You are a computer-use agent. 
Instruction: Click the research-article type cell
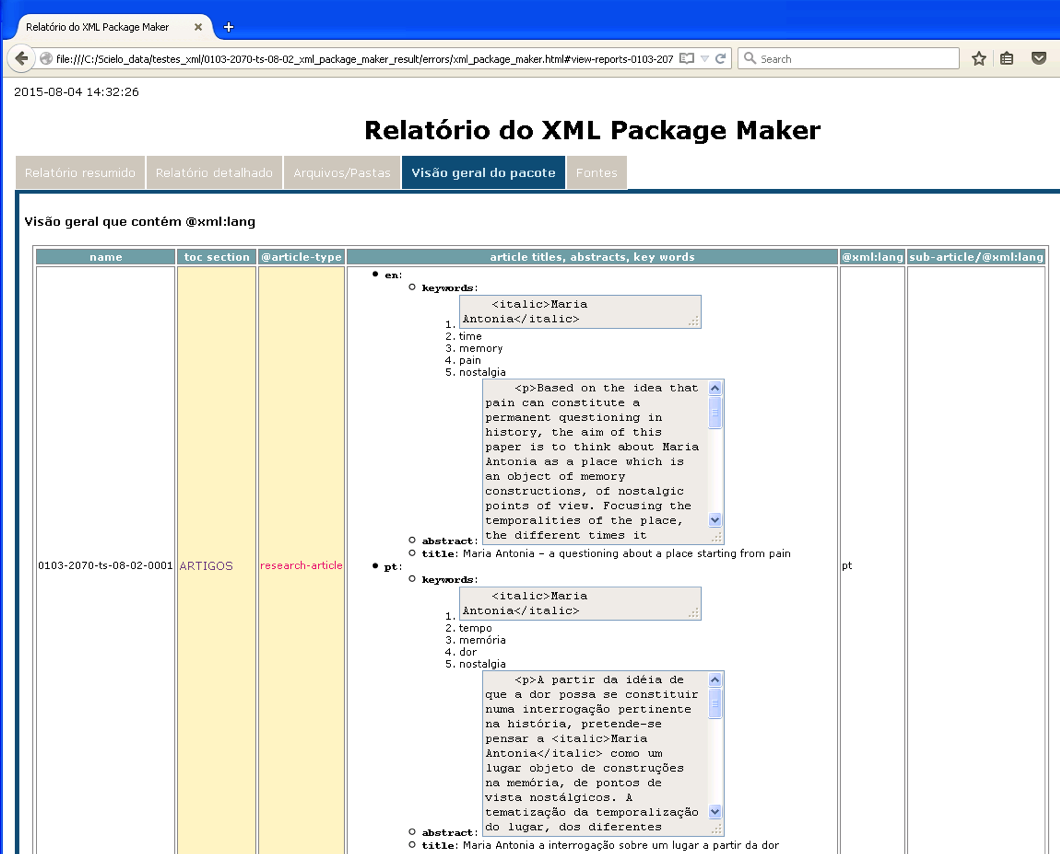(x=302, y=565)
